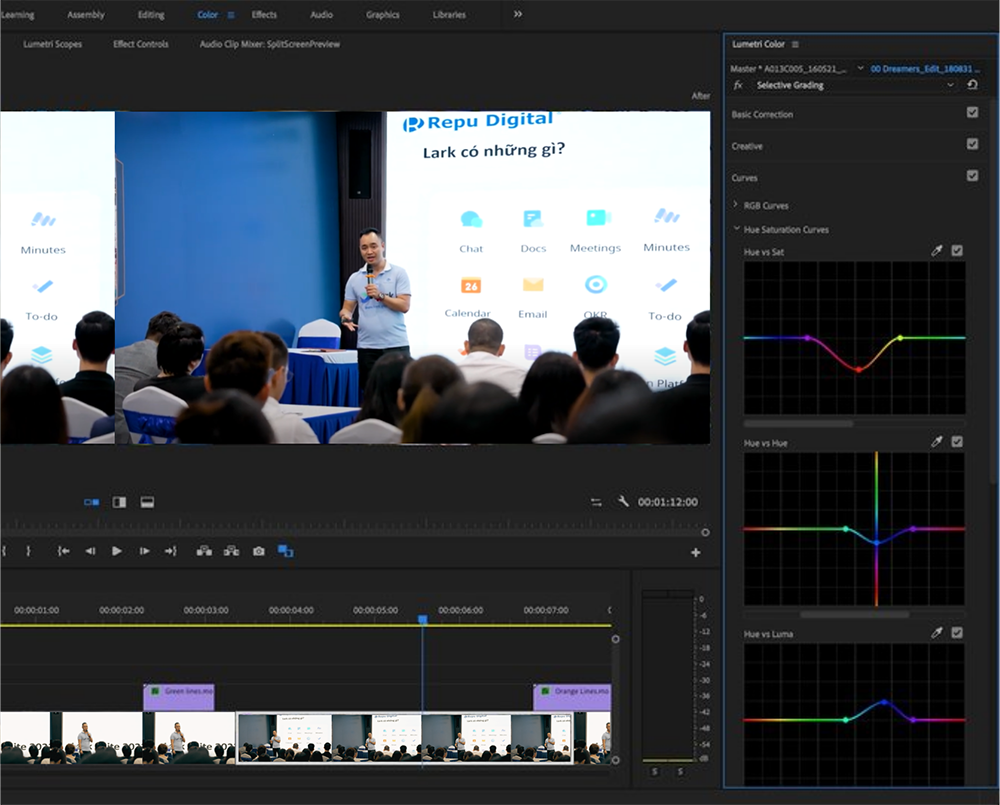This screenshot has width=1000, height=805.
Task: Uncheck the Hue vs Sat curve checkbox
Action: (x=957, y=251)
